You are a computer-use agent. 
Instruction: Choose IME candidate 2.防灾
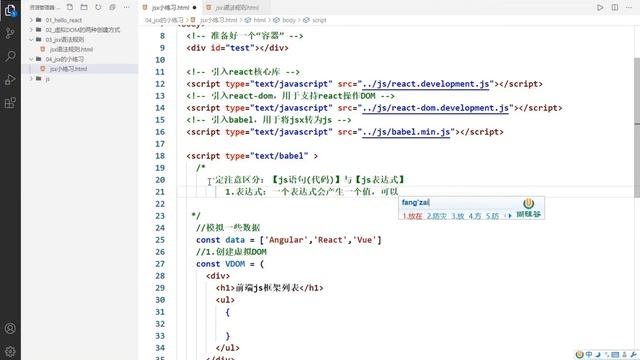(437, 216)
